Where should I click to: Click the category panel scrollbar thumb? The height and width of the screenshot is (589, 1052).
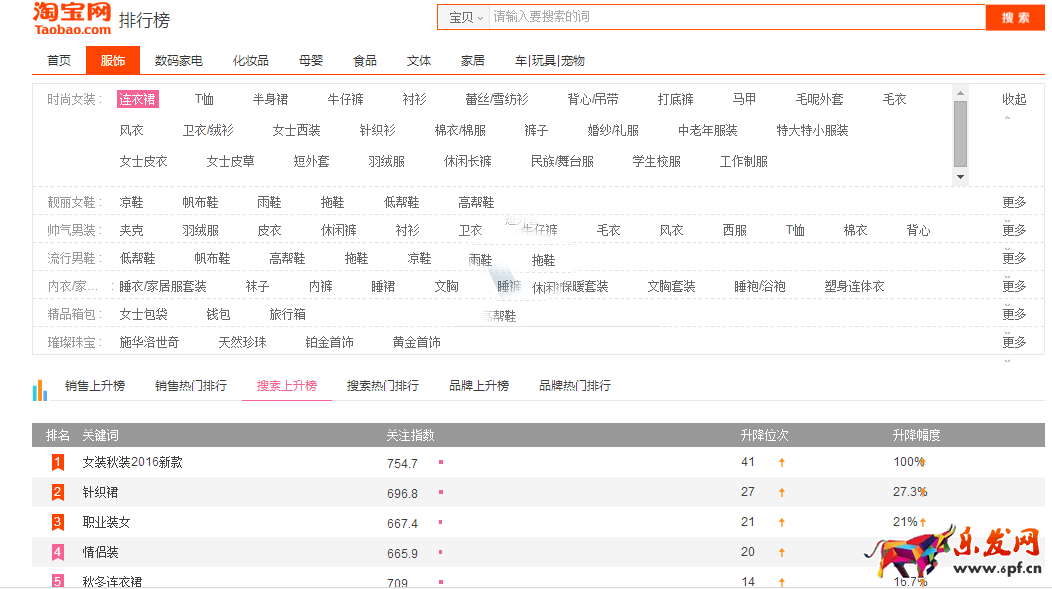coord(960,132)
